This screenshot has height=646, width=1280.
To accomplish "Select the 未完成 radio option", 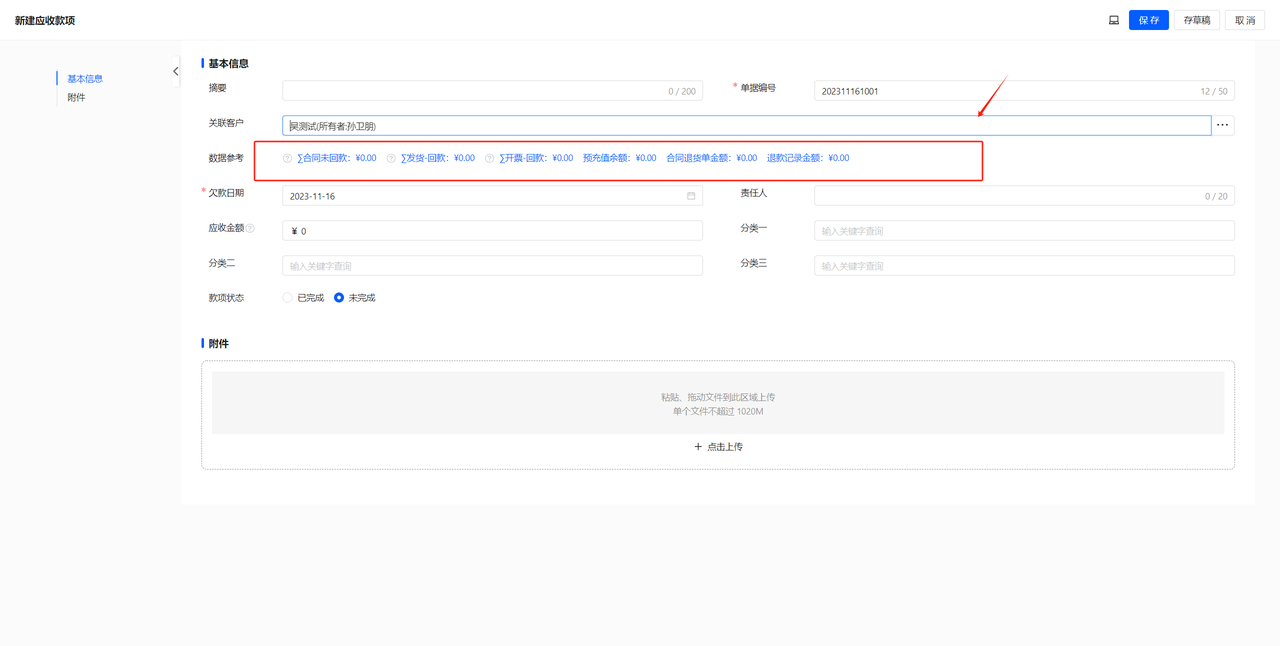I will point(339,298).
